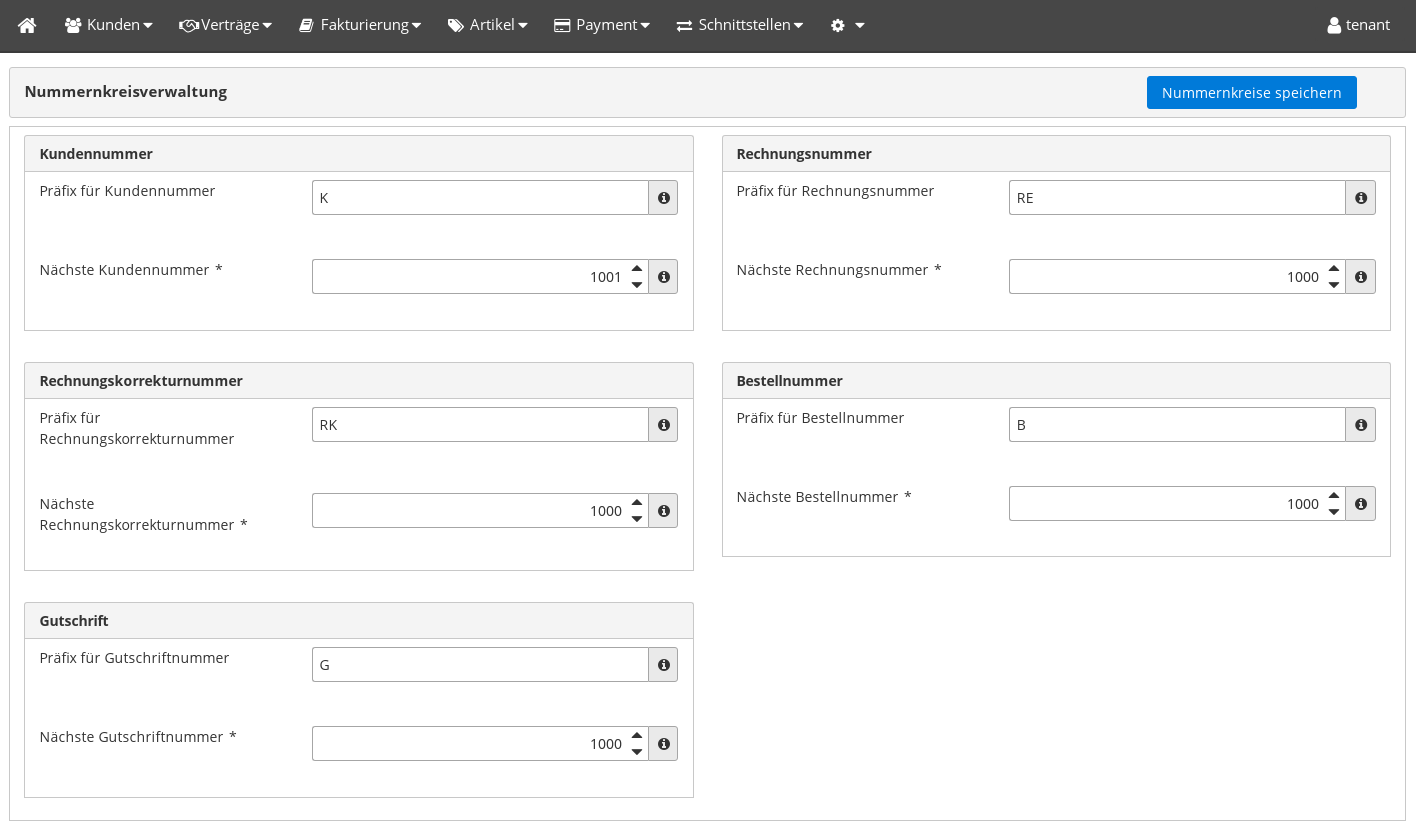Open the Schnittstellen menu

coord(740,25)
